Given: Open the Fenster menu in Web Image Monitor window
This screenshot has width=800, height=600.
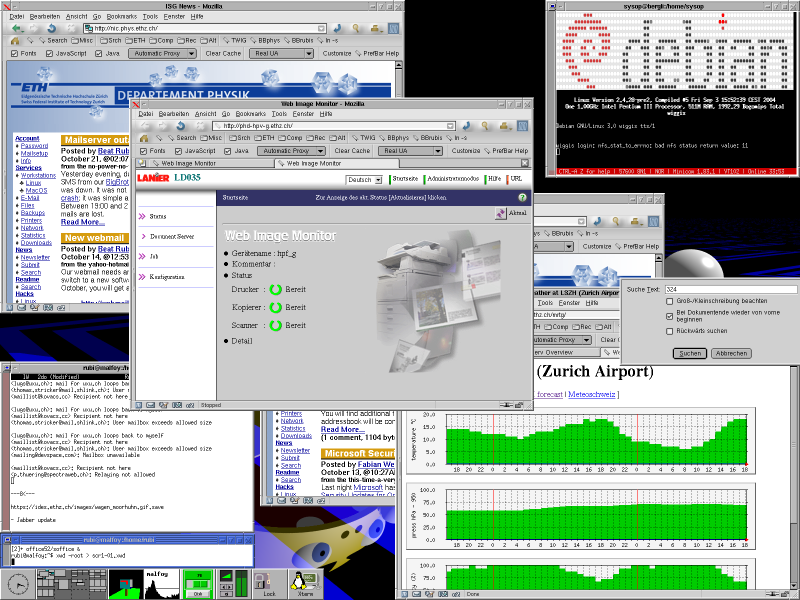Looking at the screenshot, I should (303, 114).
